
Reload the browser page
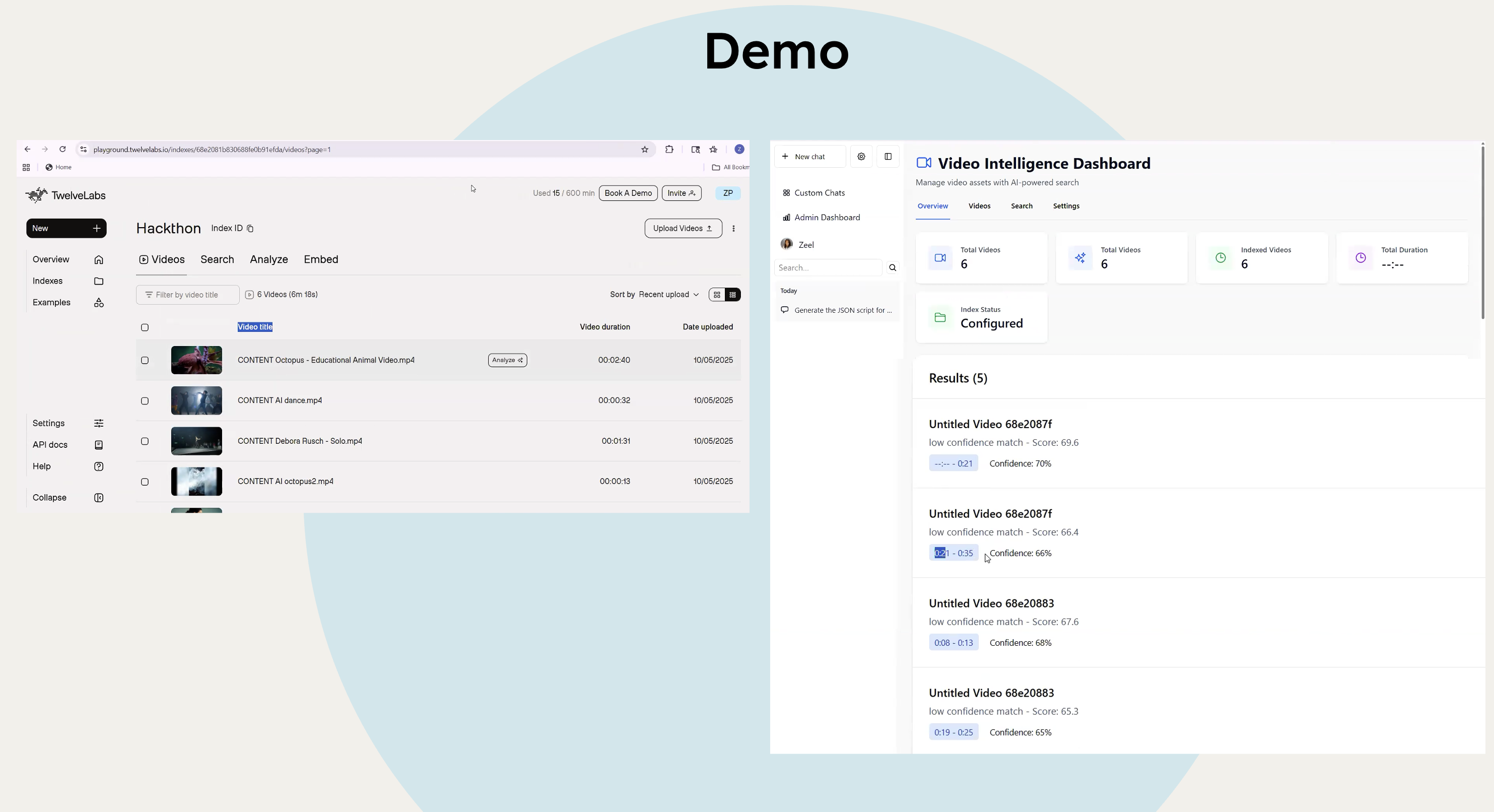click(x=62, y=150)
